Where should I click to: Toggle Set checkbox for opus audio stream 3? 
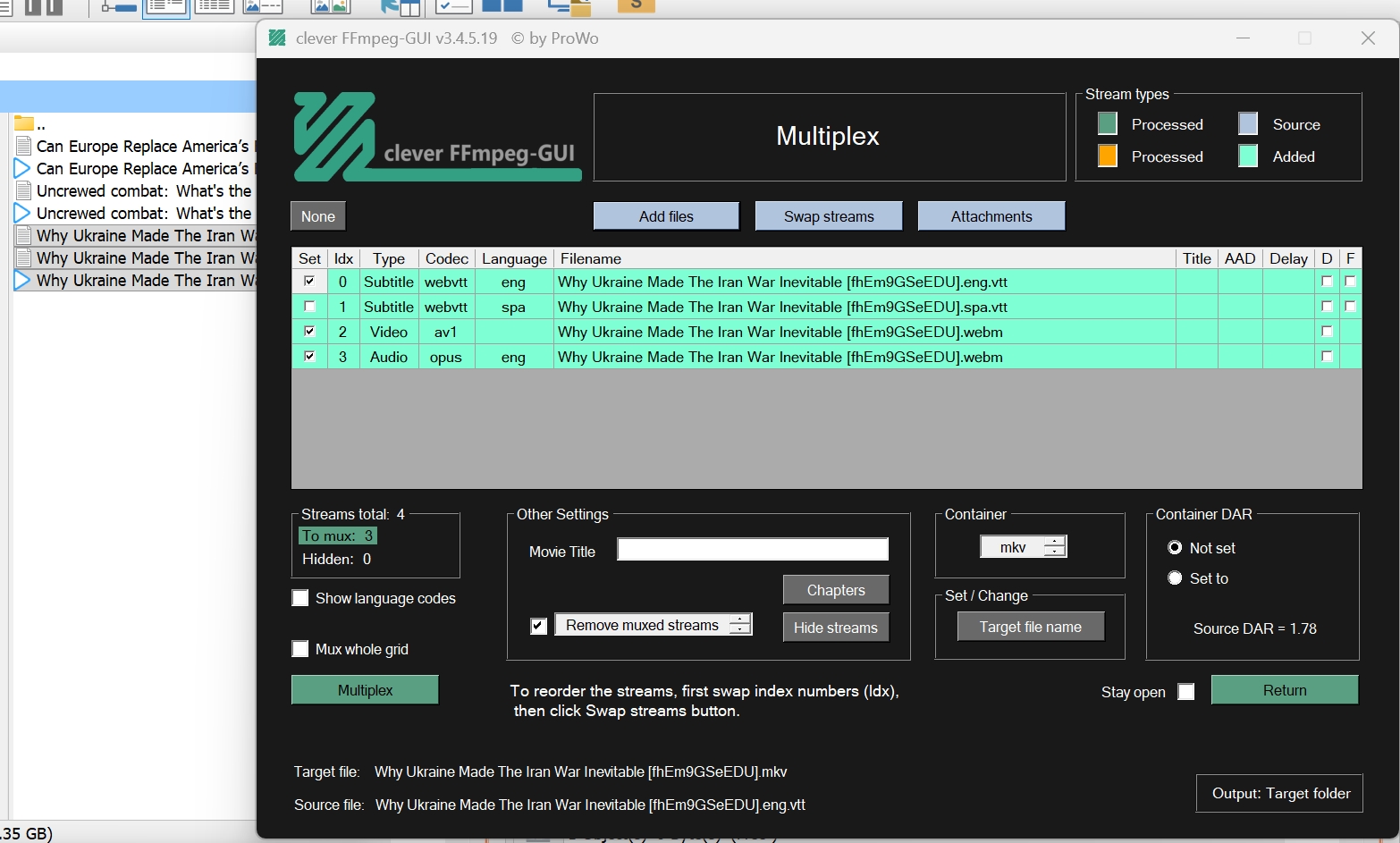(309, 357)
